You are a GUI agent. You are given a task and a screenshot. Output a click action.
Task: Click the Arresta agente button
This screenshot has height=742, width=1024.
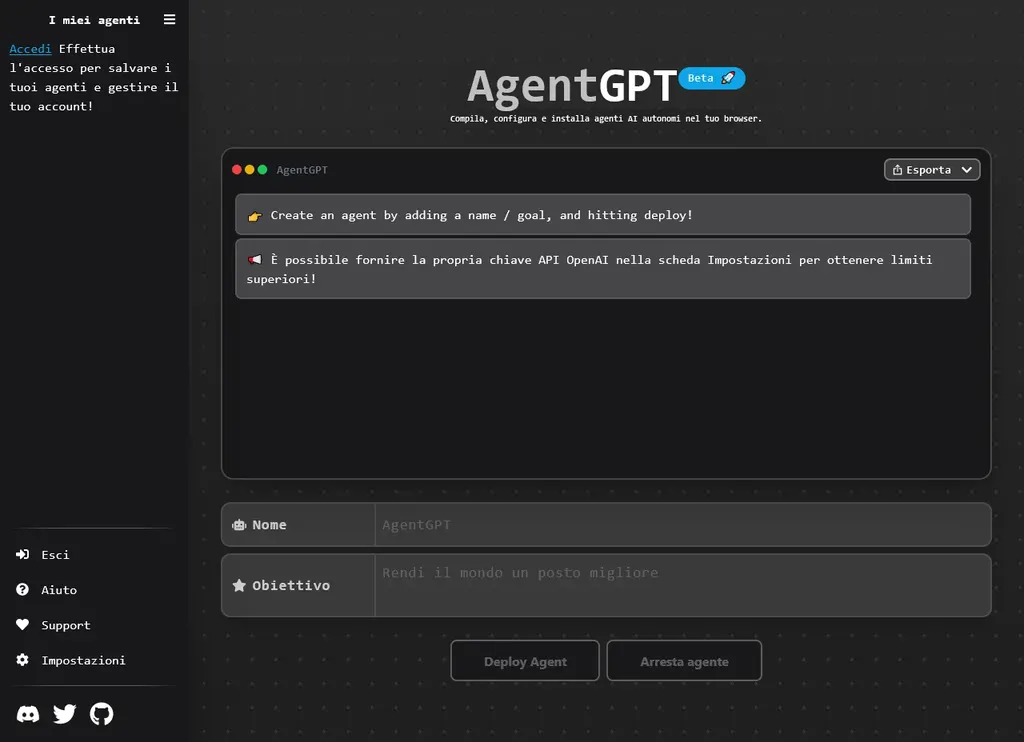(684, 661)
